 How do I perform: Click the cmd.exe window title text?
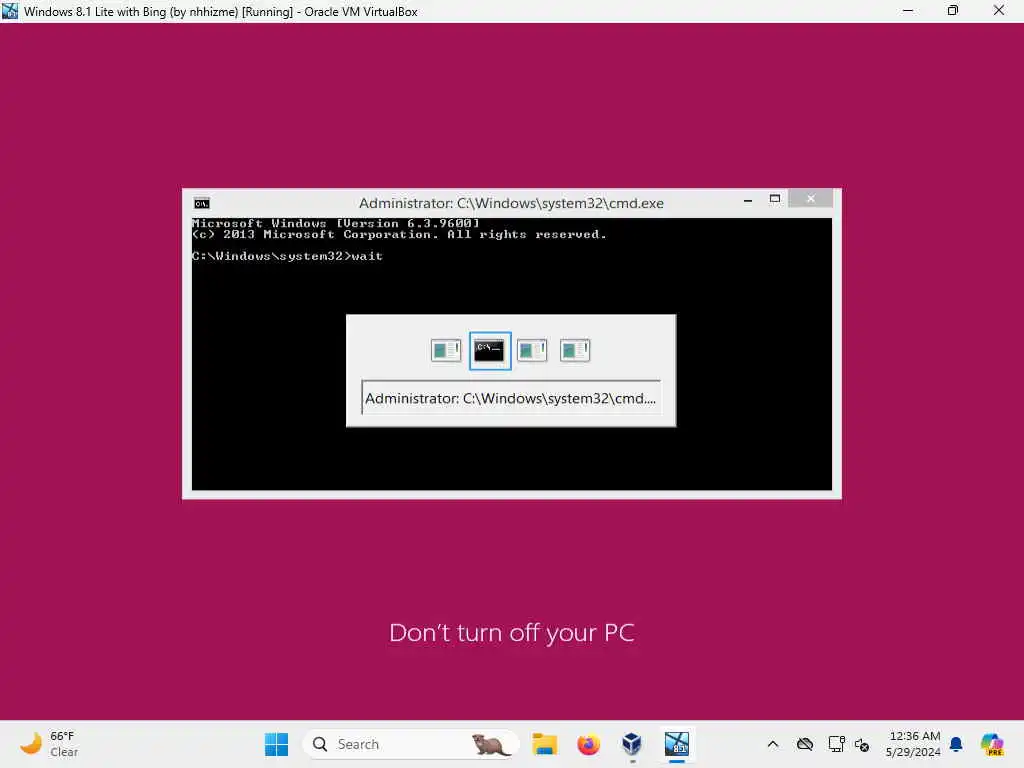(x=511, y=203)
